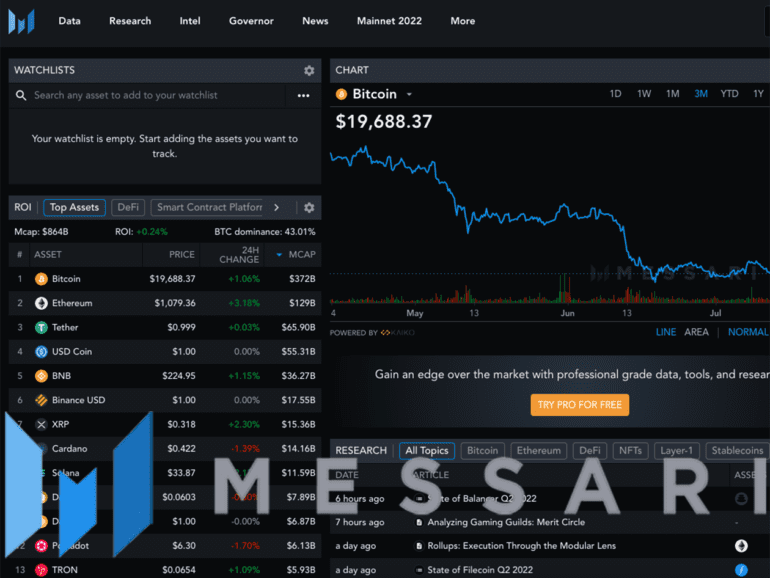Select 1D chart timeframe
Viewport: 770px width, 578px height.
click(615, 94)
